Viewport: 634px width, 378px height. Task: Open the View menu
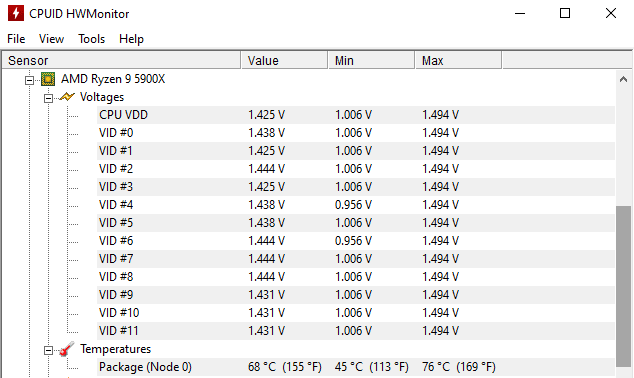(x=51, y=39)
